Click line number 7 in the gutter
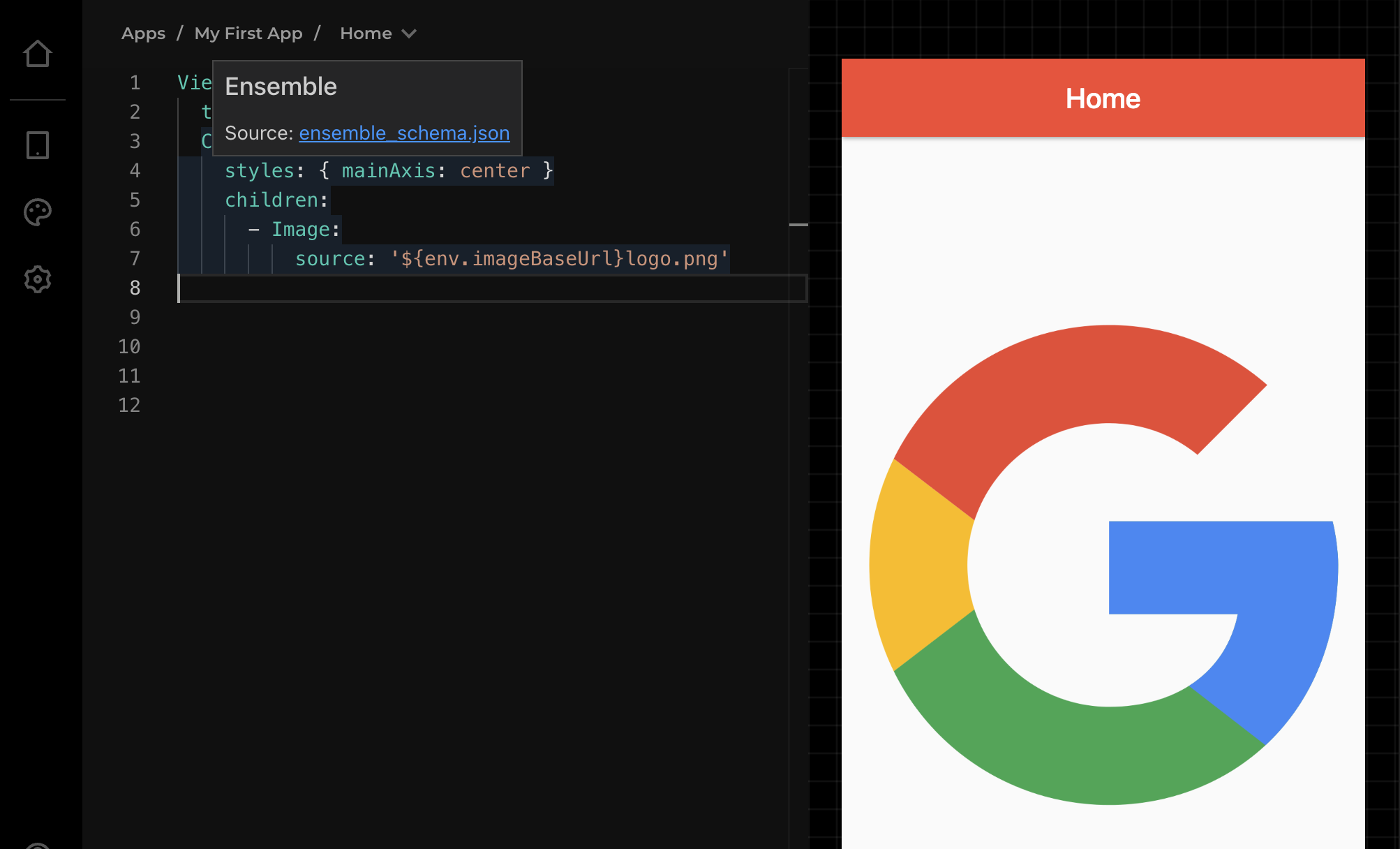This screenshot has height=849, width=1400. tap(135, 259)
